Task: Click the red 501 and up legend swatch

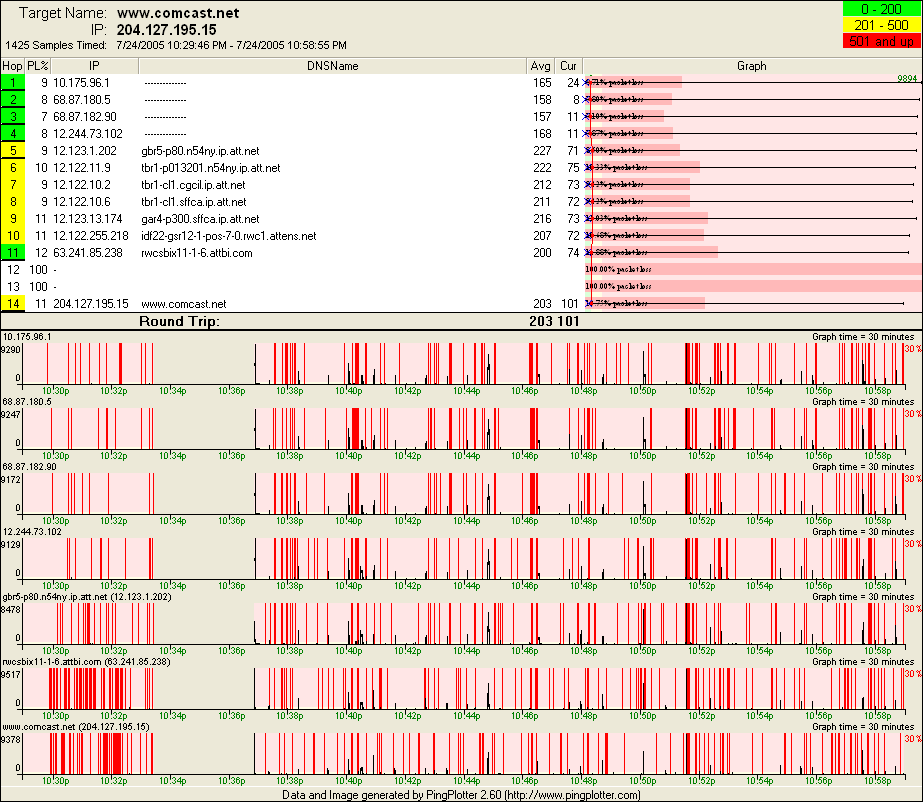Action: pyautogui.click(x=881, y=41)
